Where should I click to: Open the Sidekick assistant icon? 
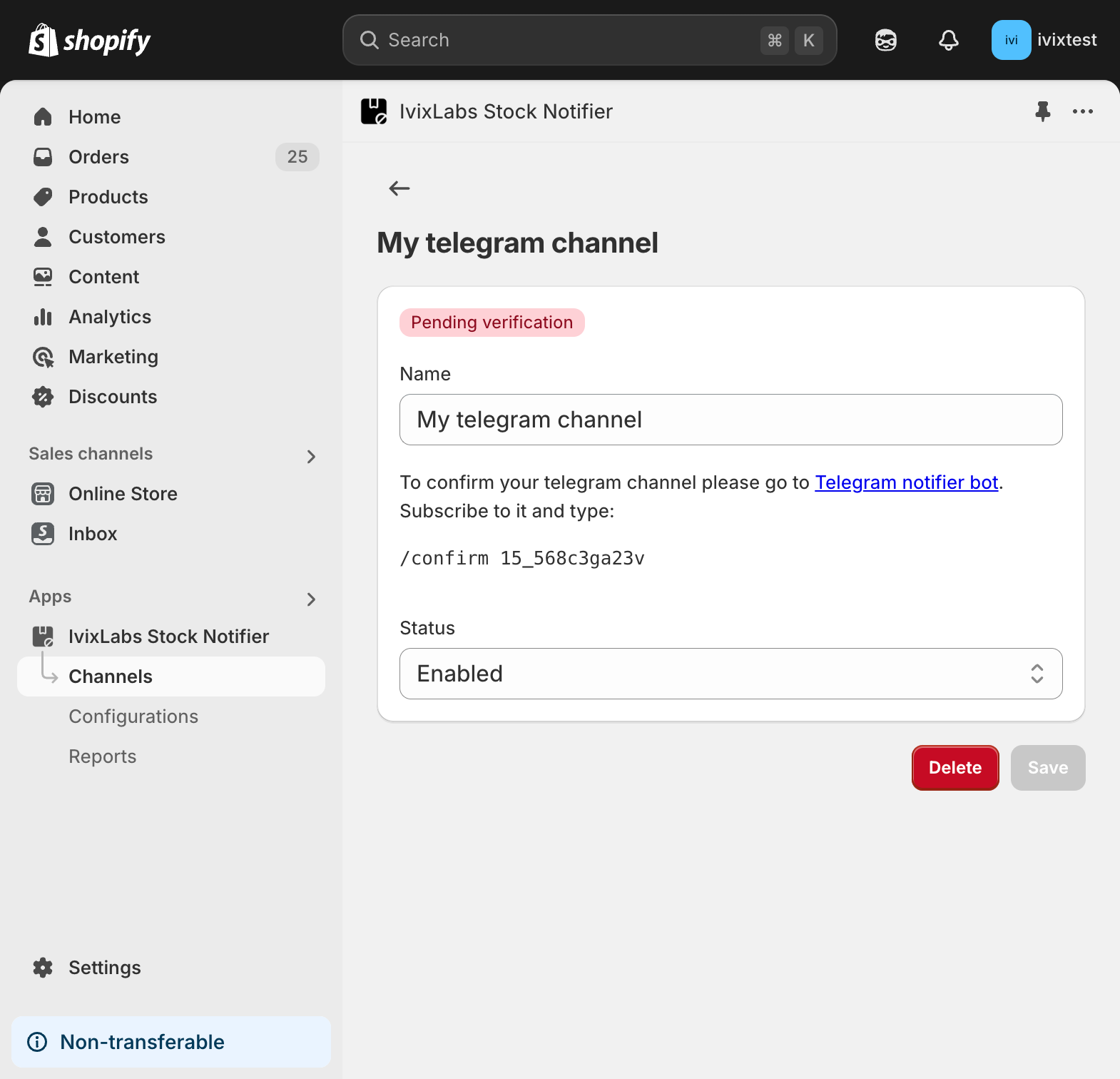click(x=885, y=40)
